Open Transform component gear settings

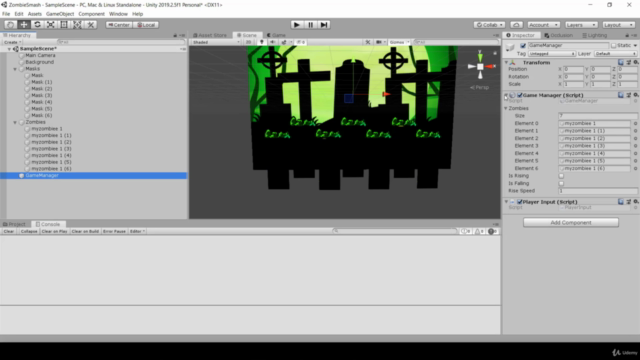[636, 62]
